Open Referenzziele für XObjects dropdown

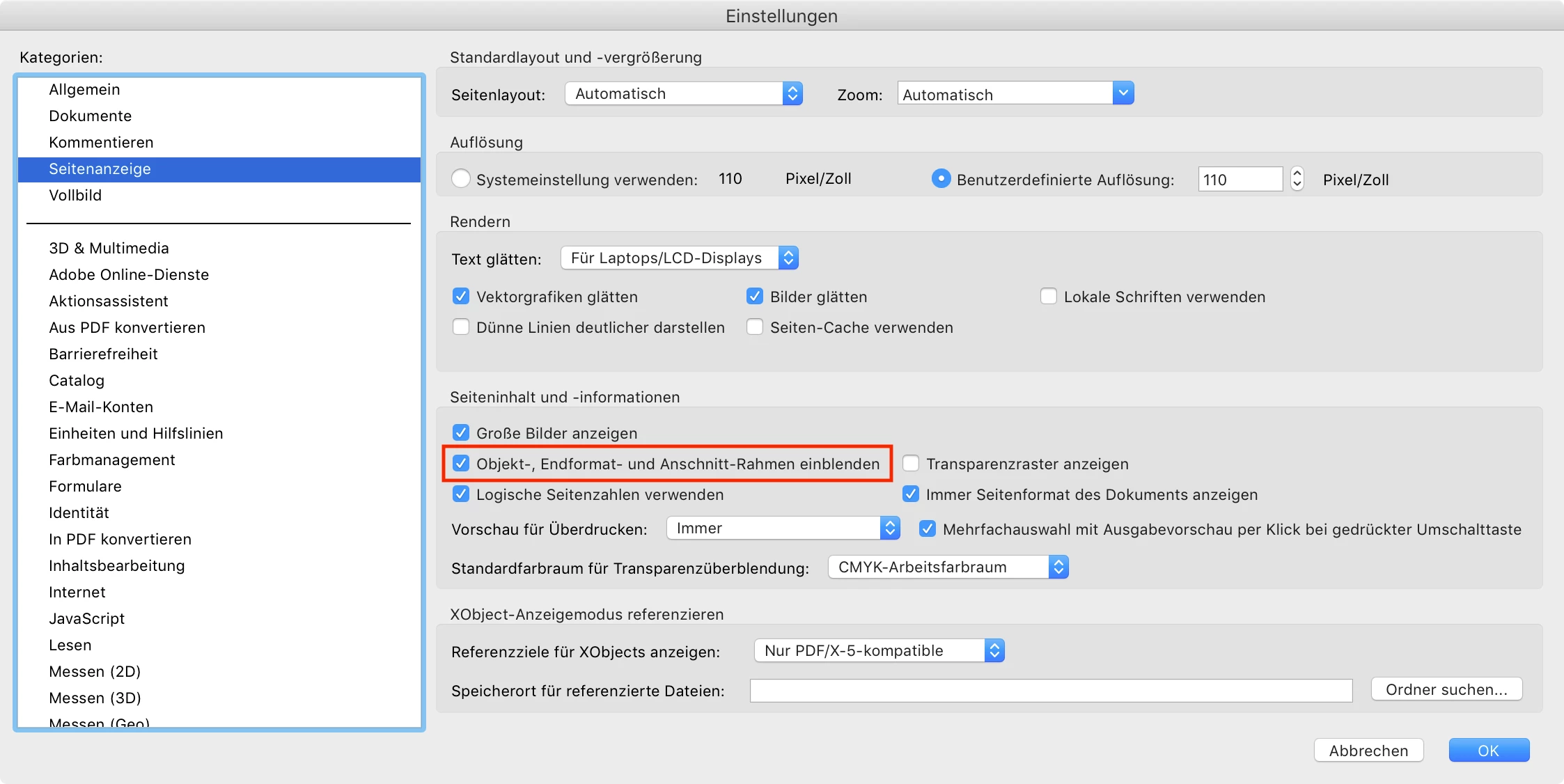(x=879, y=651)
